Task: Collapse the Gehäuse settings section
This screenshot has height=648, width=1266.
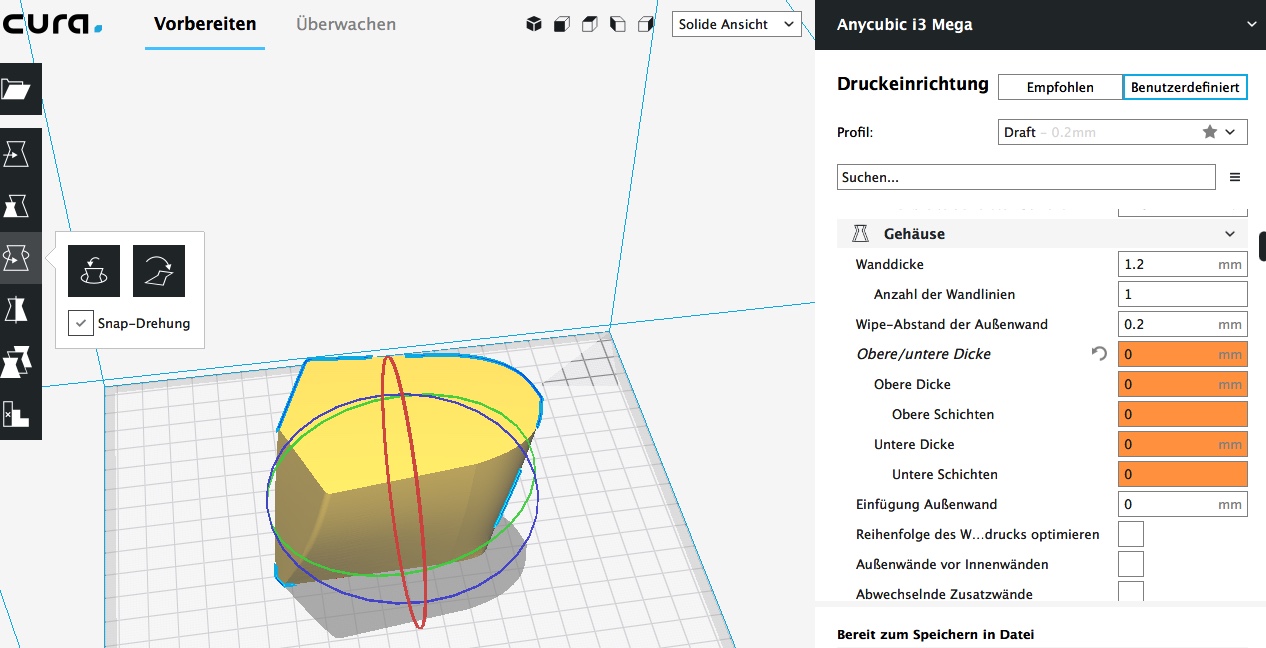Action: (1230, 234)
